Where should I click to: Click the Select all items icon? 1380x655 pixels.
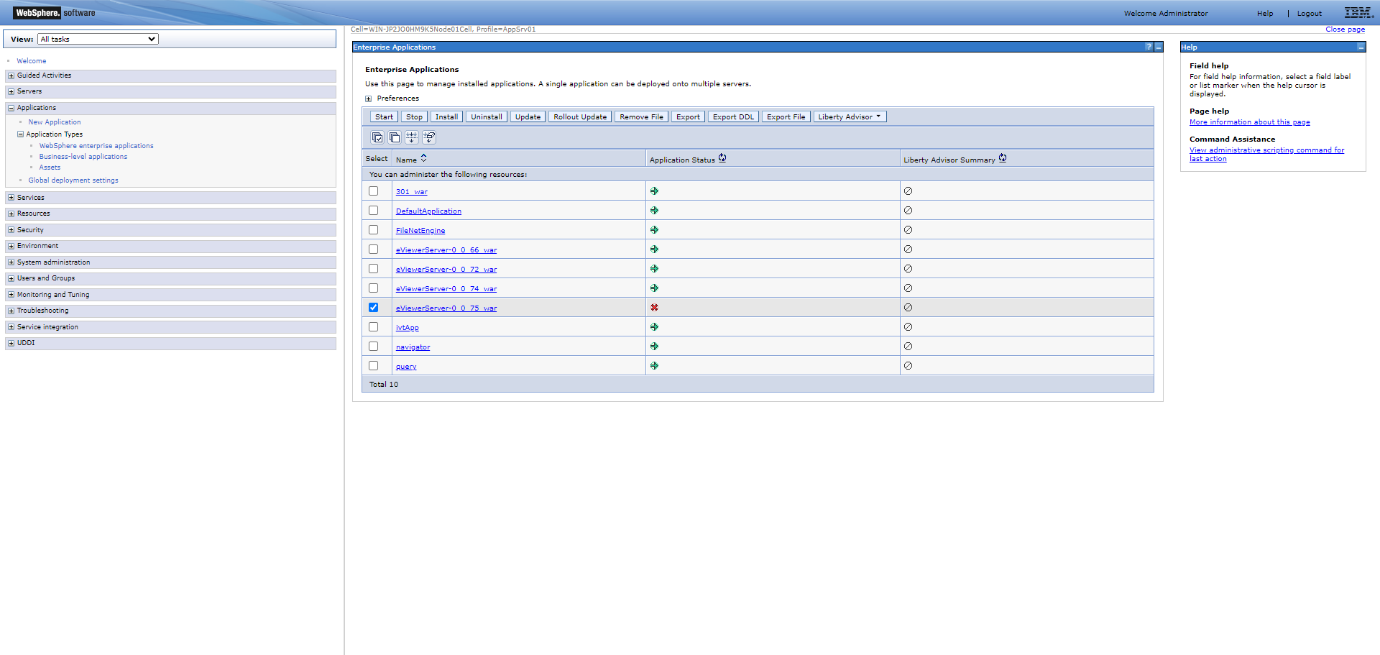pos(377,137)
